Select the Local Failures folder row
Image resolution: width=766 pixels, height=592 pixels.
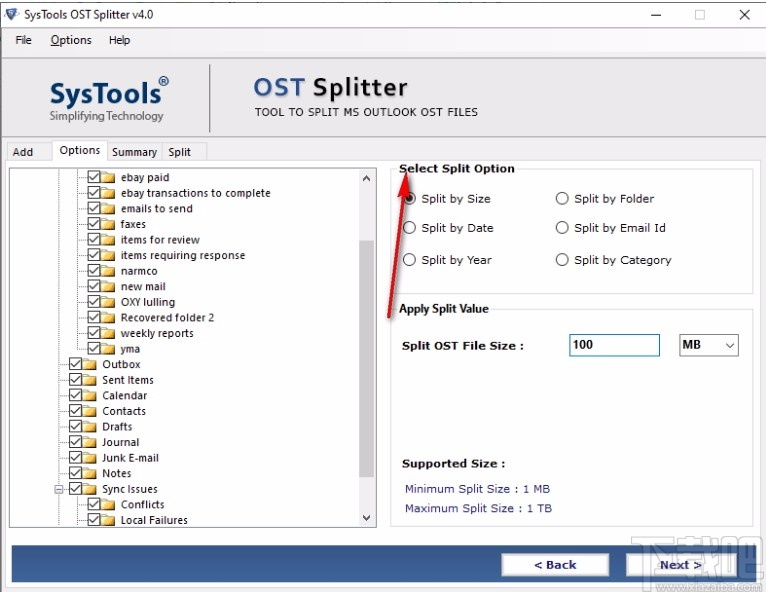(154, 520)
